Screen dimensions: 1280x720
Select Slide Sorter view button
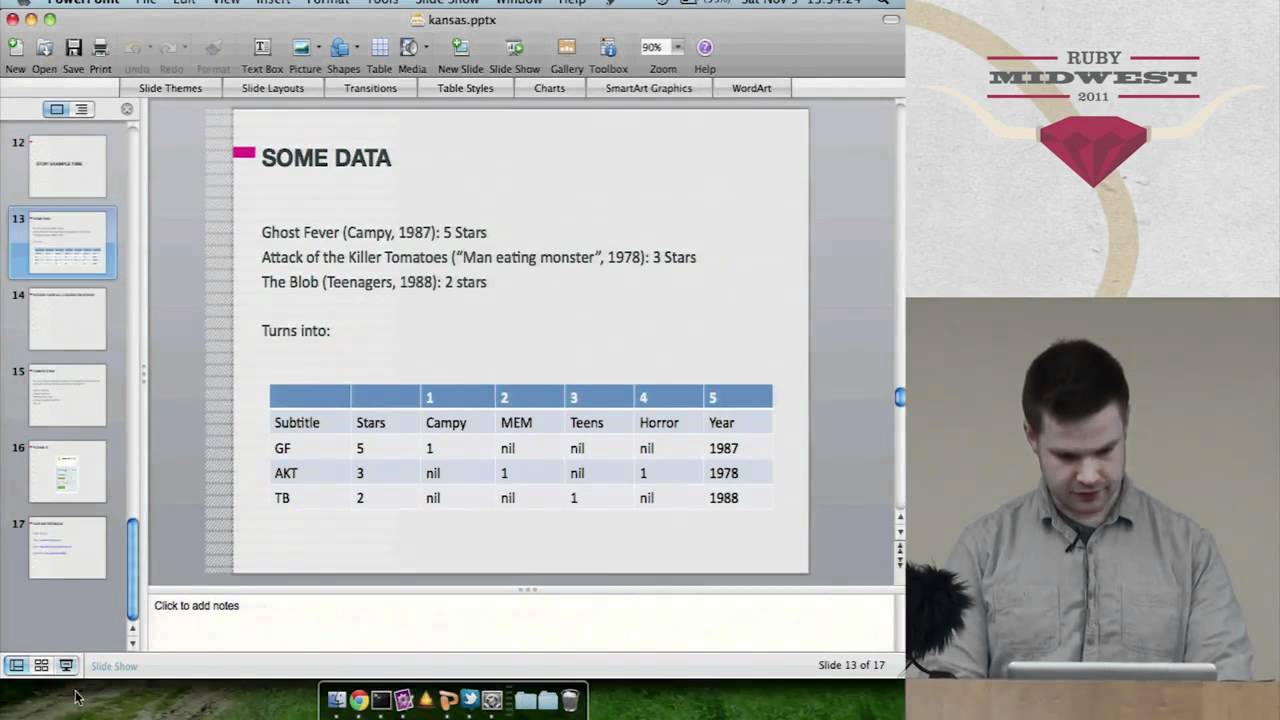tap(41, 665)
